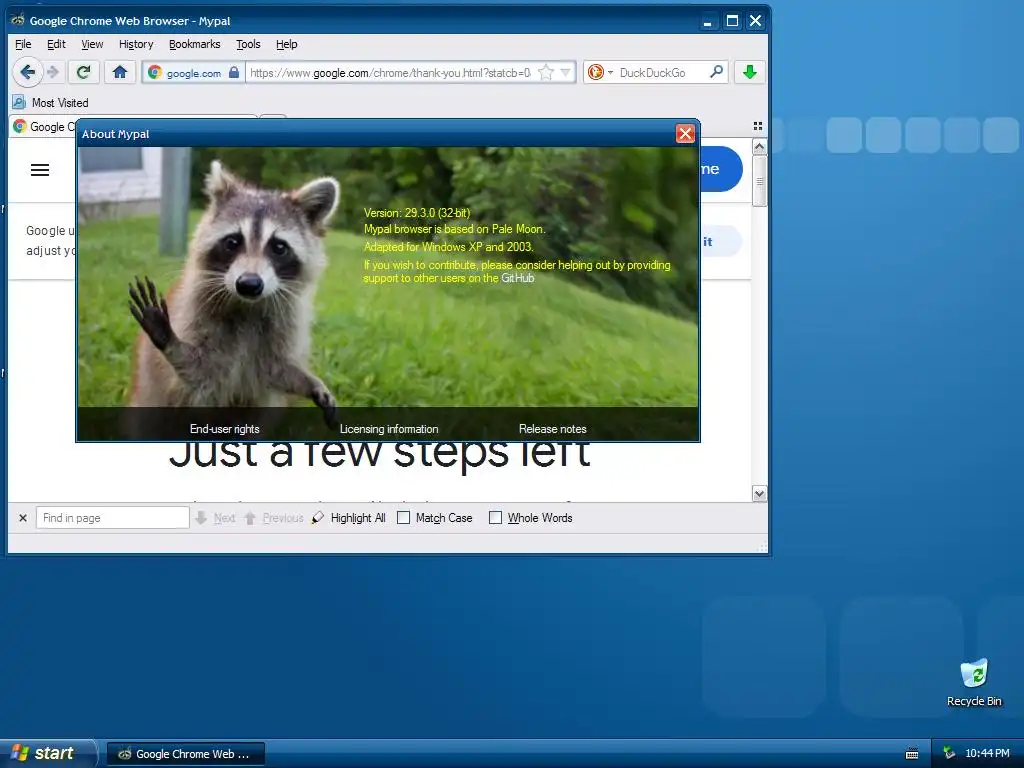Viewport: 1024px width, 768px height.
Task: Click the padlock site security icon
Action: coord(234,72)
